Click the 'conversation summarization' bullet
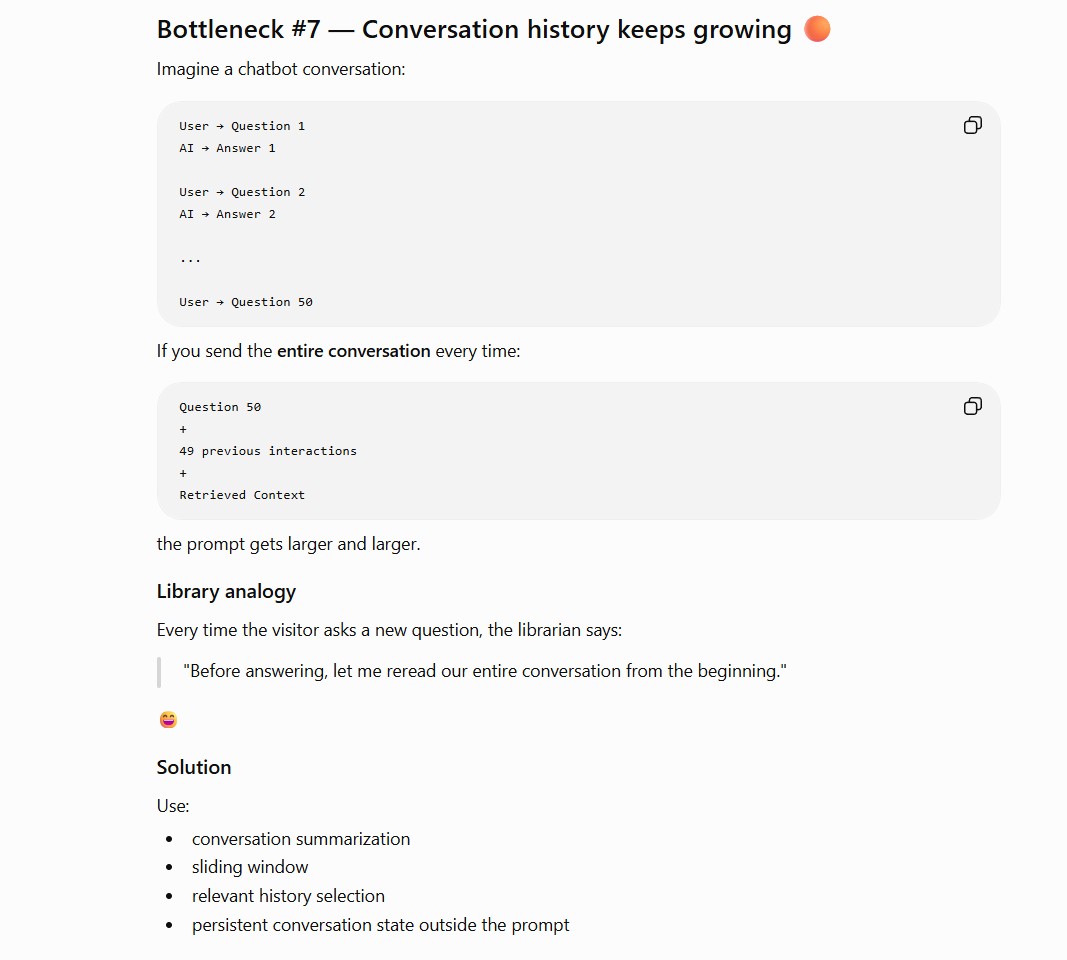 pyautogui.click(x=301, y=839)
